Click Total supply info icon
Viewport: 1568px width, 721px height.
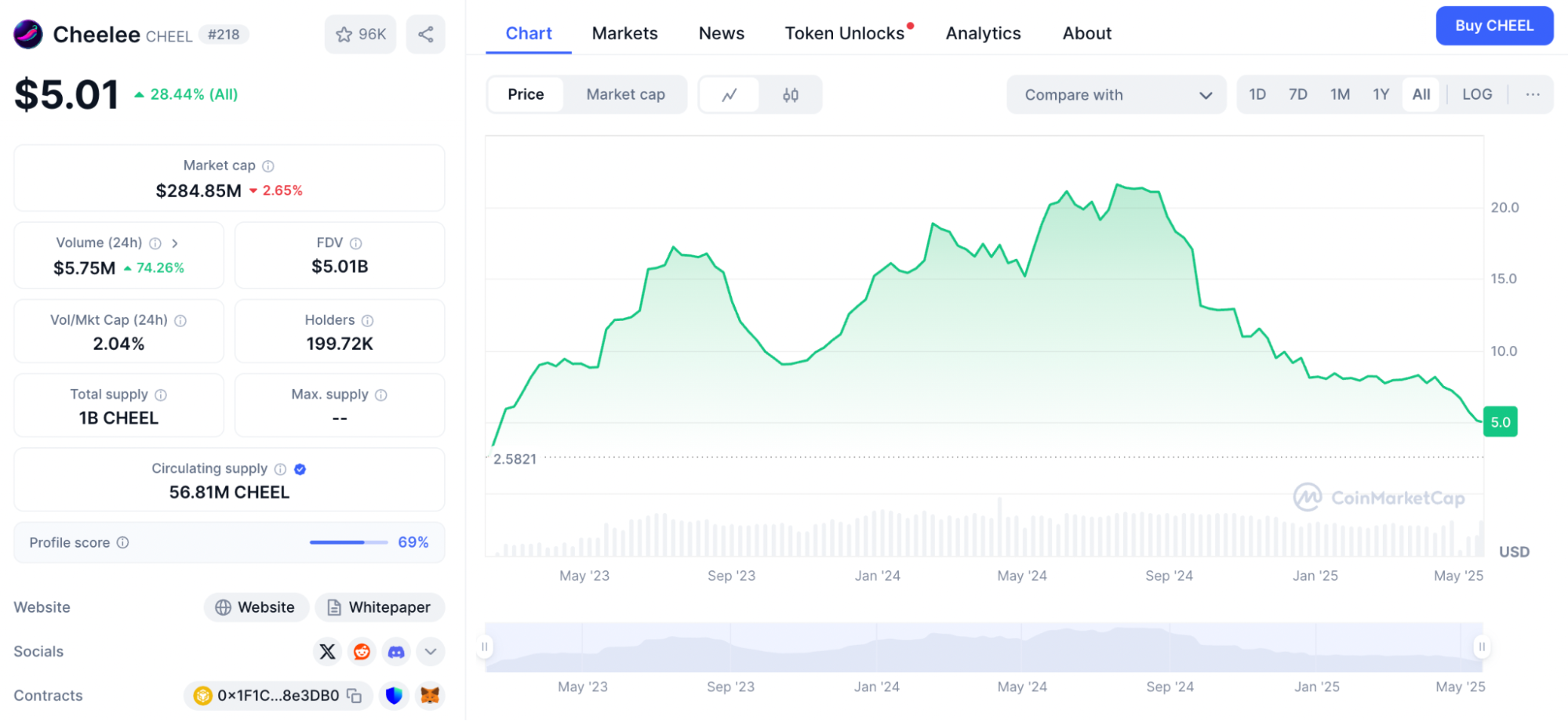(x=161, y=395)
